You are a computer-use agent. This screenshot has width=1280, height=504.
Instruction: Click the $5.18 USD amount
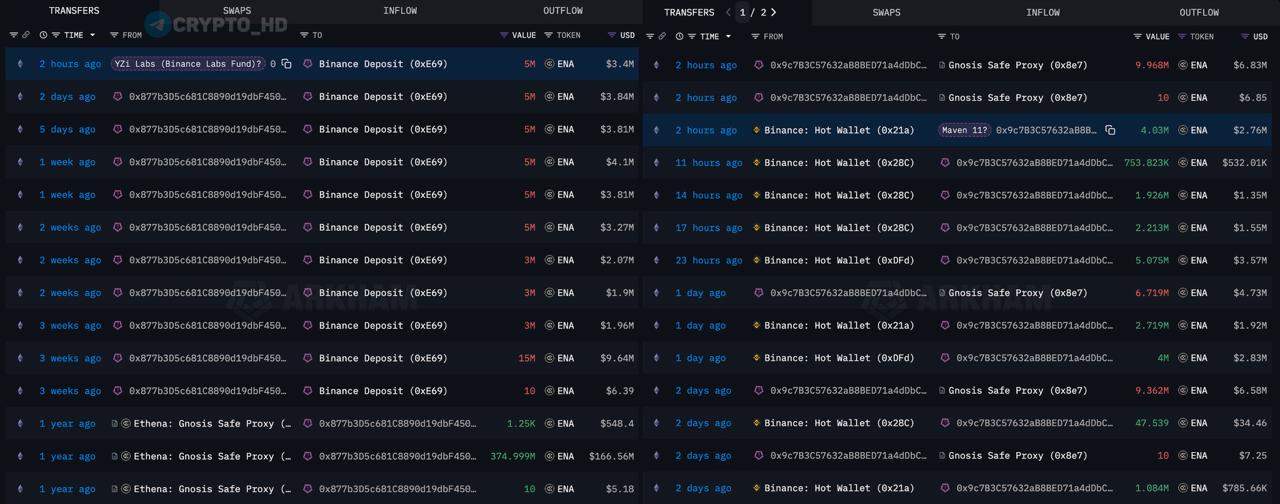[x=619, y=489]
